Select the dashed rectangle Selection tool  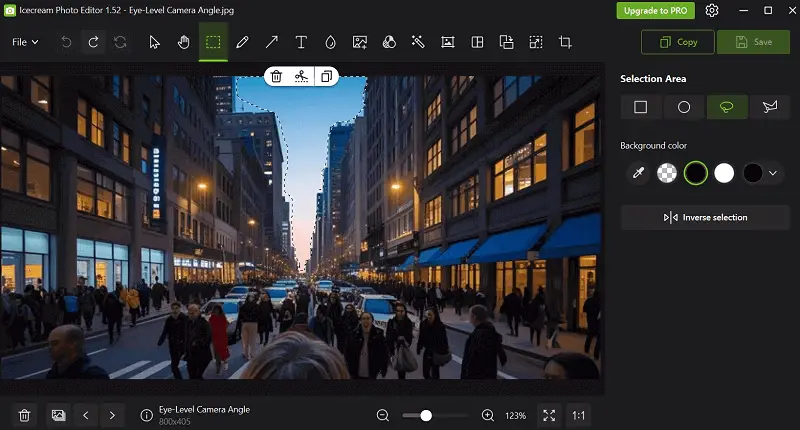pos(213,42)
